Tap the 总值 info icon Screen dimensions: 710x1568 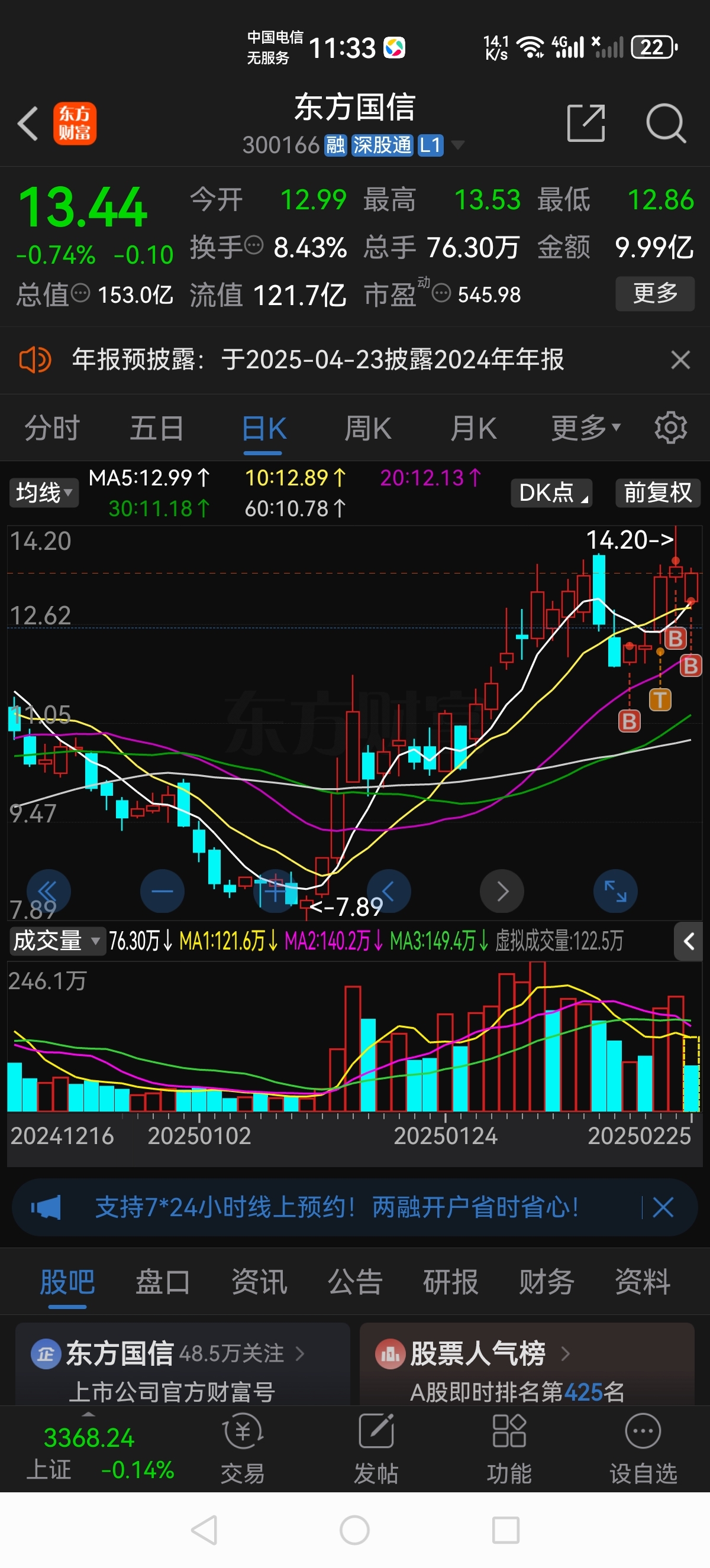click(80, 293)
